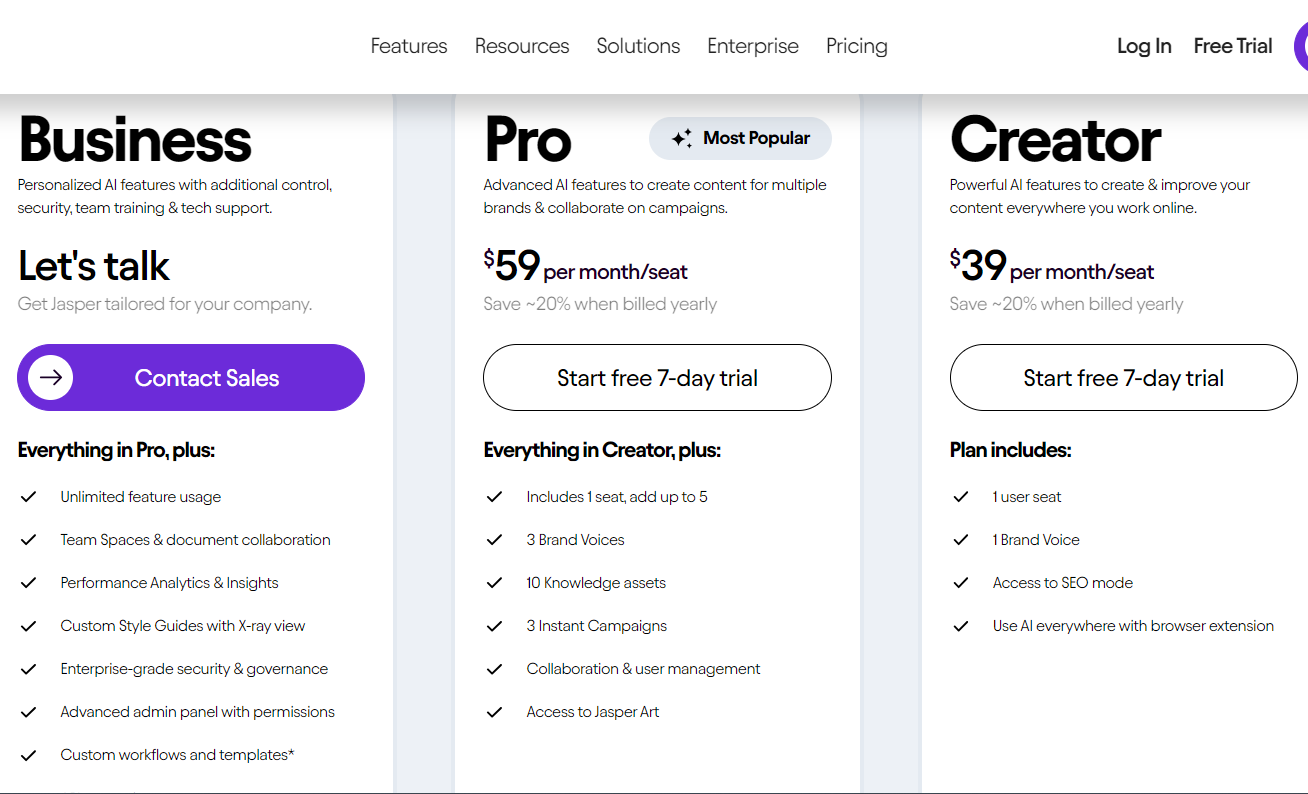Click the checkmark beside Unlimited feature usage
This screenshot has width=1308, height=794.
29,497
